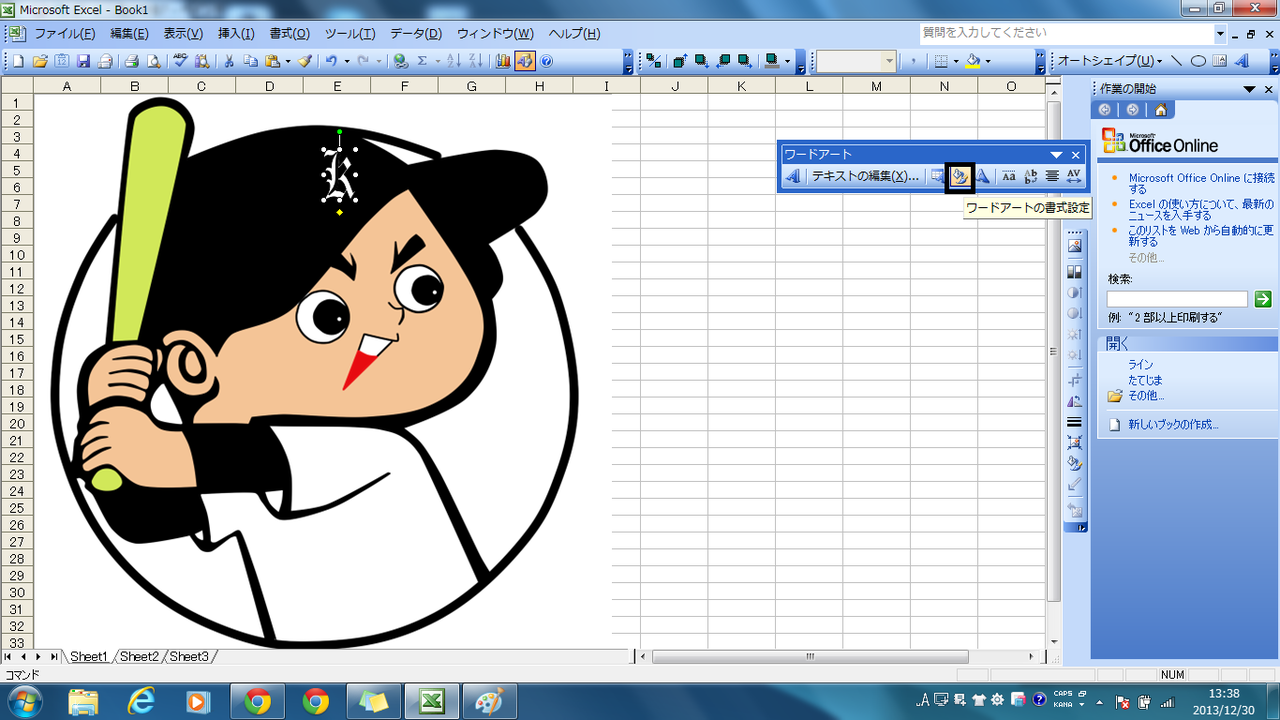Screen dimensions: 1280x720
Task: Click the Line drawing tool icon
Action: coord(1176,61)
